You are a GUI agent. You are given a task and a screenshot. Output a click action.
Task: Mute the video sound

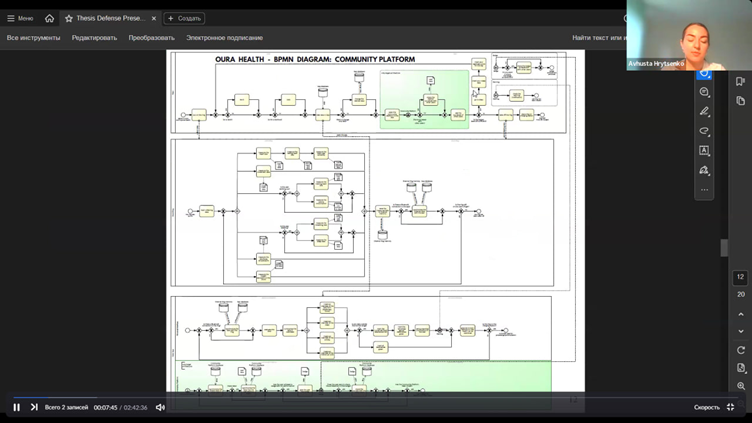[x=160, y=407]
